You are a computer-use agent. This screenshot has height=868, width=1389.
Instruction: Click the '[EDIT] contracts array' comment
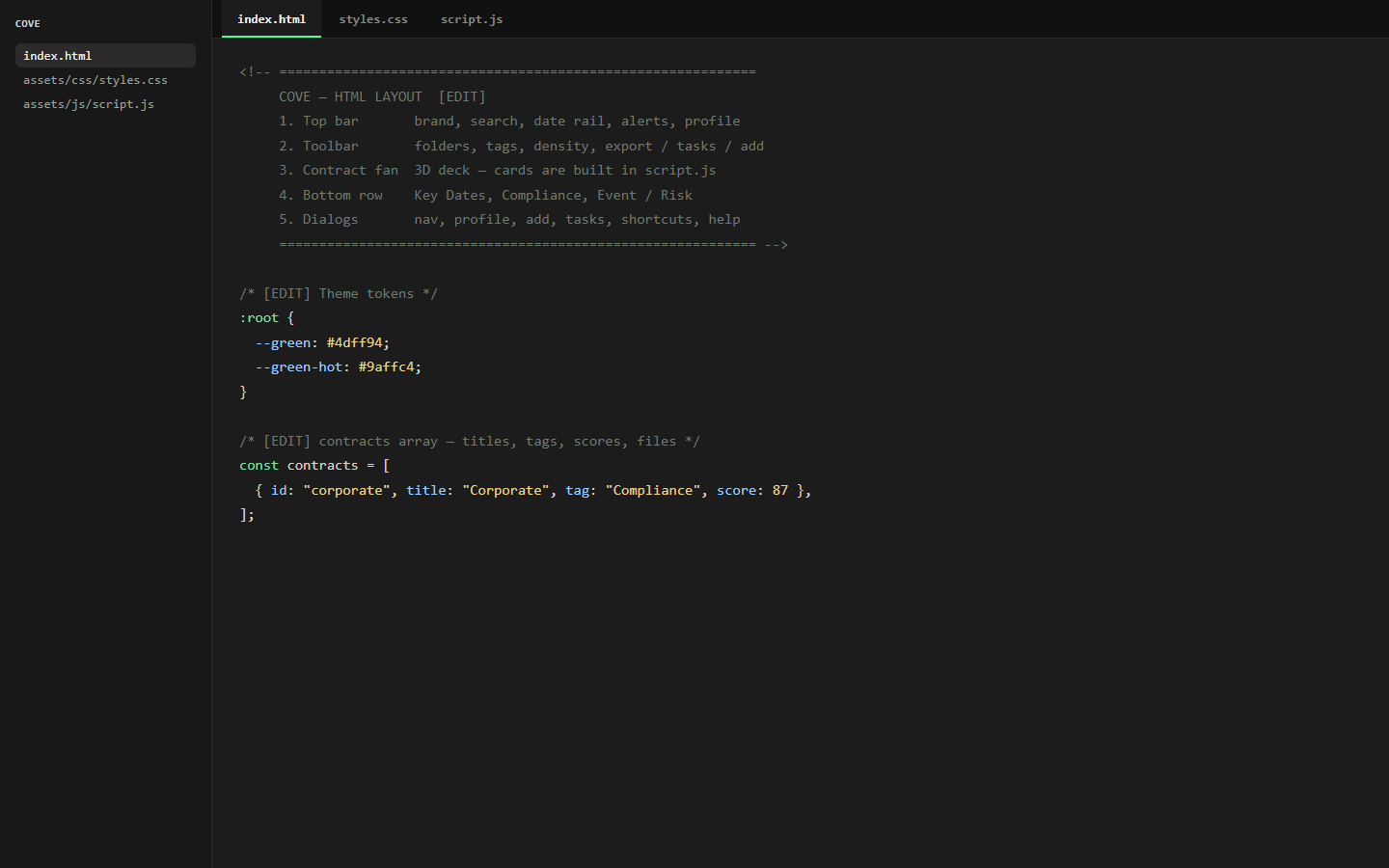click(x=470, y=442)
